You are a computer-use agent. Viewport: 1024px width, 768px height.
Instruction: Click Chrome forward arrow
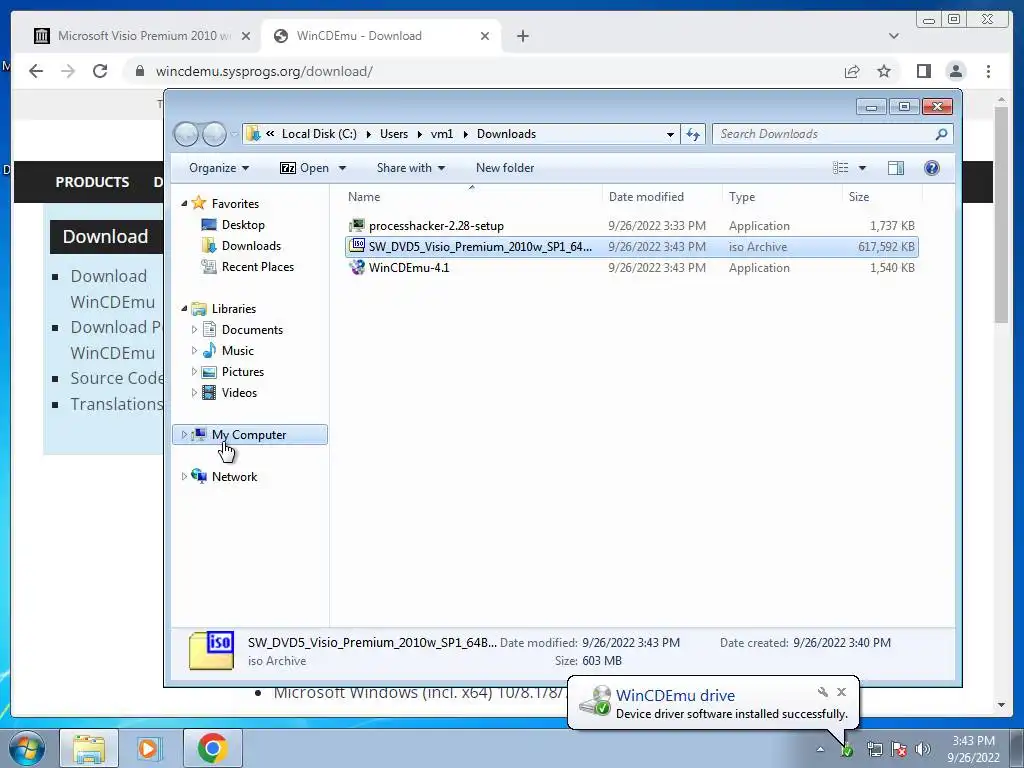tap(68, 71)
